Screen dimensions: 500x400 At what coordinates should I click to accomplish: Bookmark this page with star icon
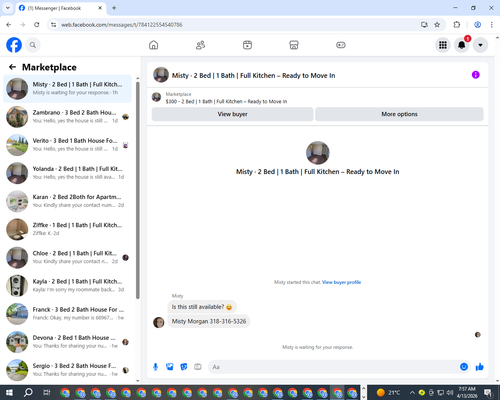pos(437,25)
